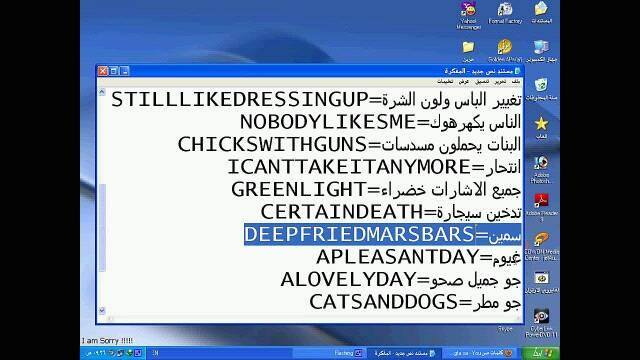Image resolution: width=640 pixels, height=360 pixels.
Task: Open the CyberLink PowerDVD 11 icon
Action: [x=541, y=323]
